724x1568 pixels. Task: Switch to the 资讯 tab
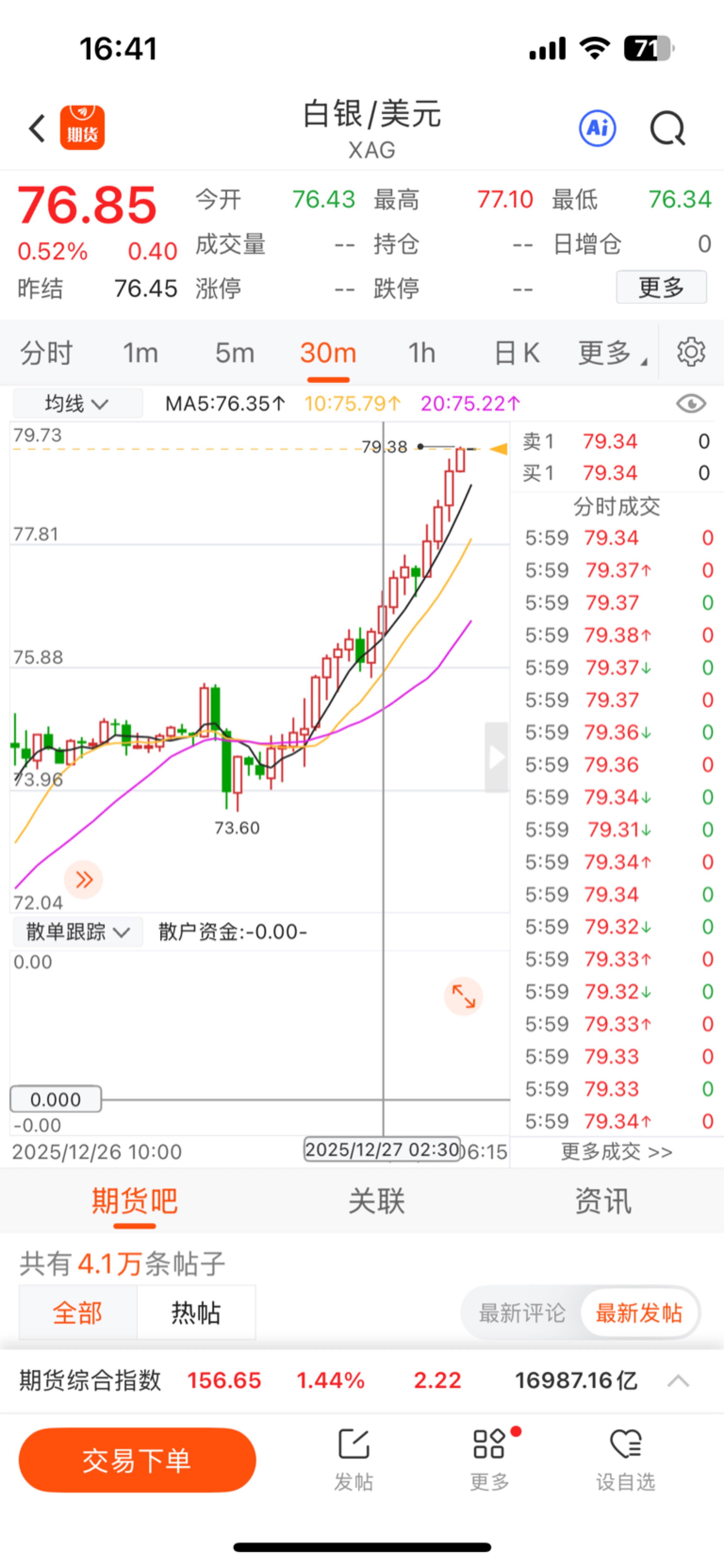[x=603, y=1201]
